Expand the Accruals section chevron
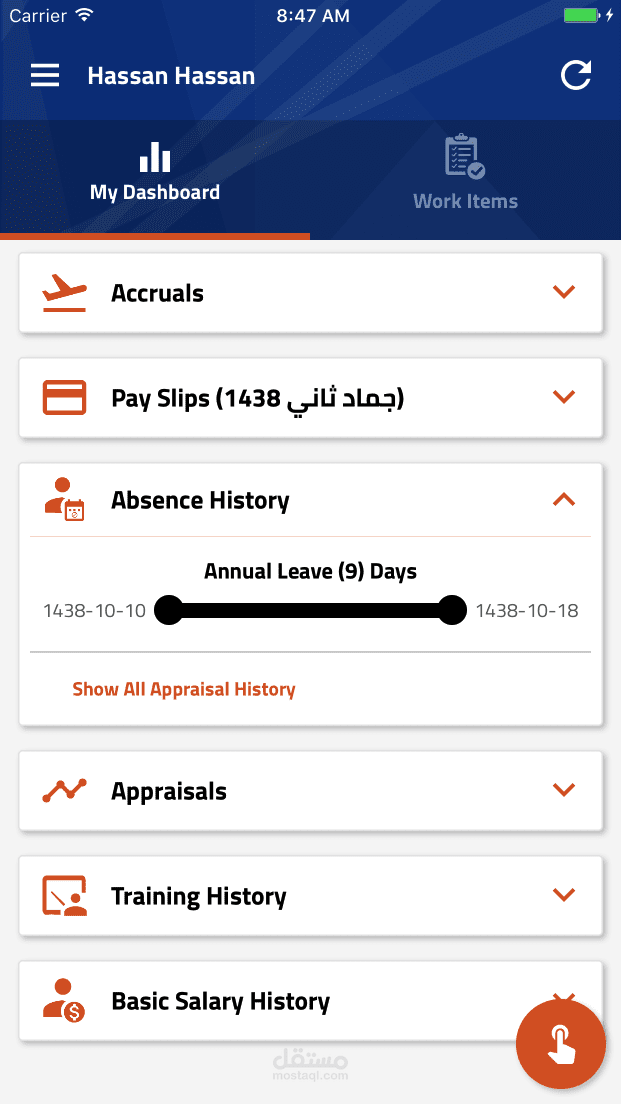The width and height of the screenshot is (621, 1104). 564,292
